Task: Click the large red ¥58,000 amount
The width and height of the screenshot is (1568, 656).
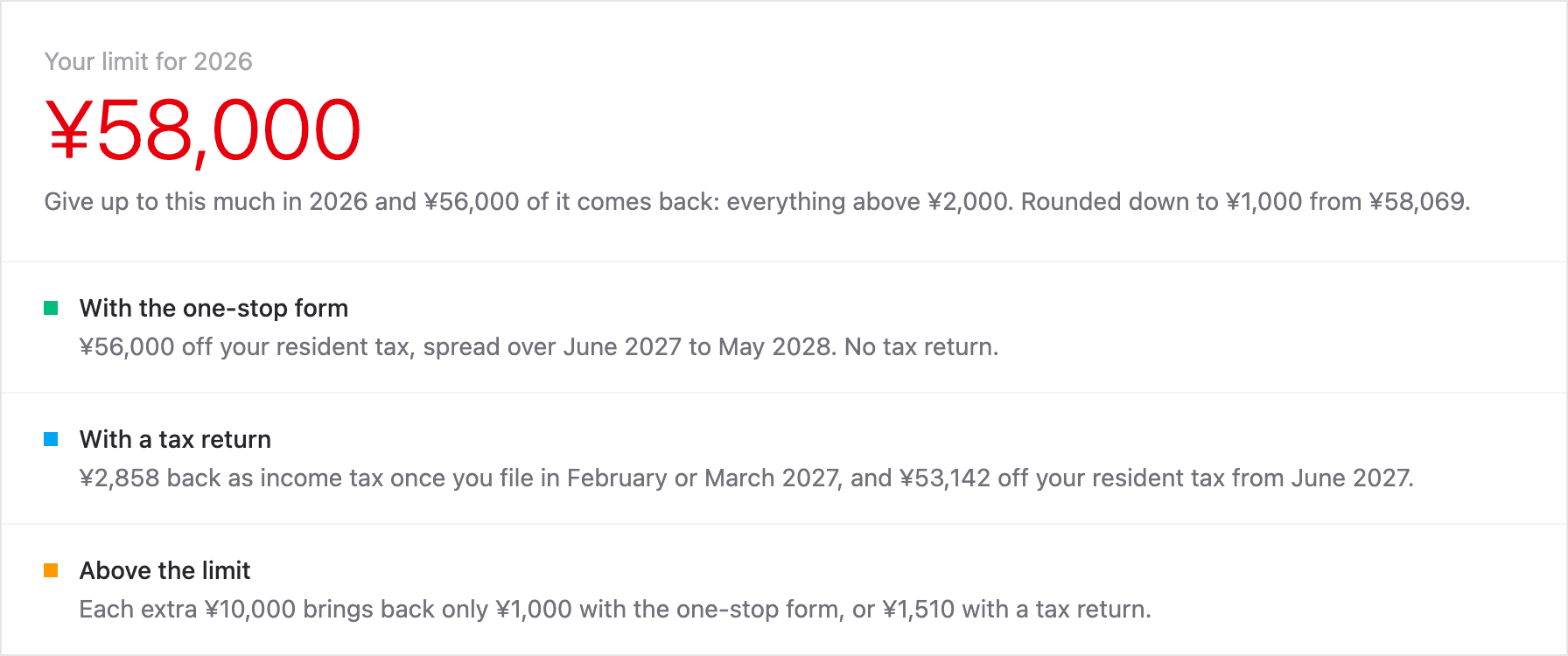Action: (203, 130)
